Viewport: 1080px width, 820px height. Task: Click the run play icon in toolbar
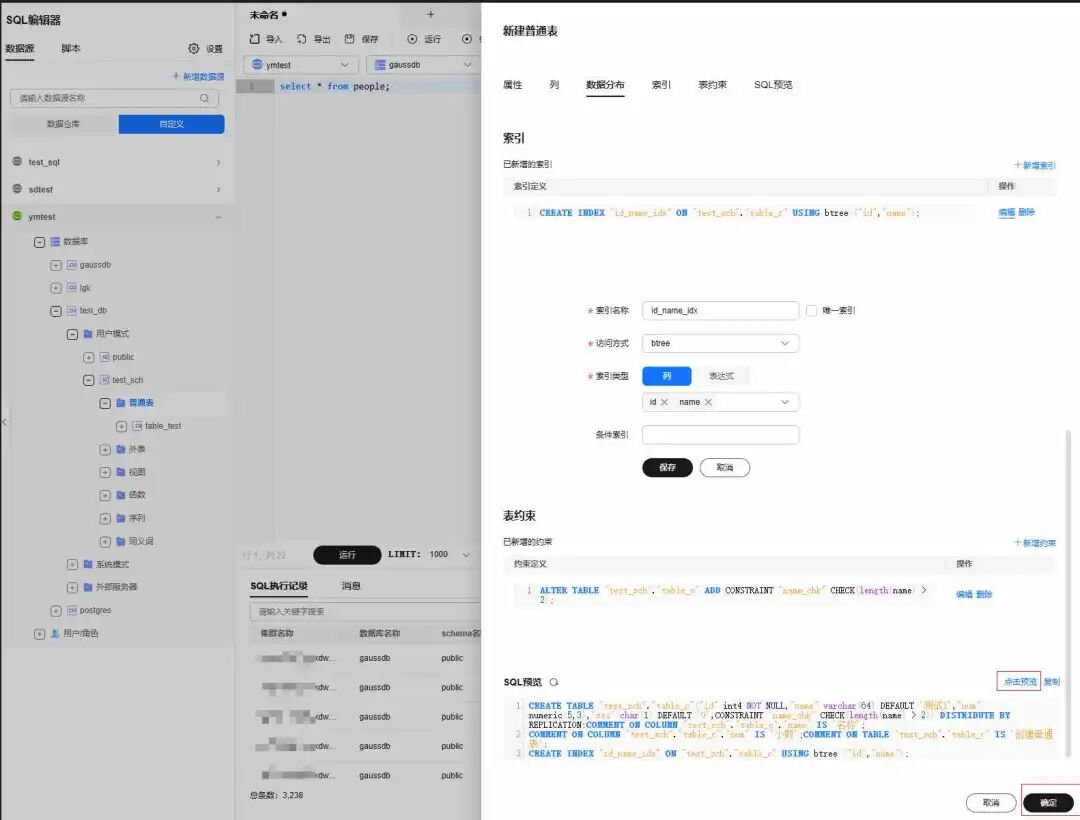click(412, 39)
